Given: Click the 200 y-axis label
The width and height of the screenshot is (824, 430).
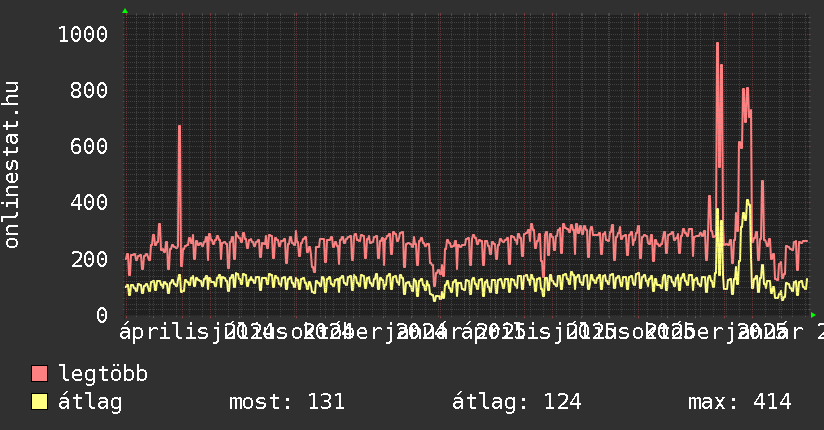Looking at the screenshot, I should (89, 259).
